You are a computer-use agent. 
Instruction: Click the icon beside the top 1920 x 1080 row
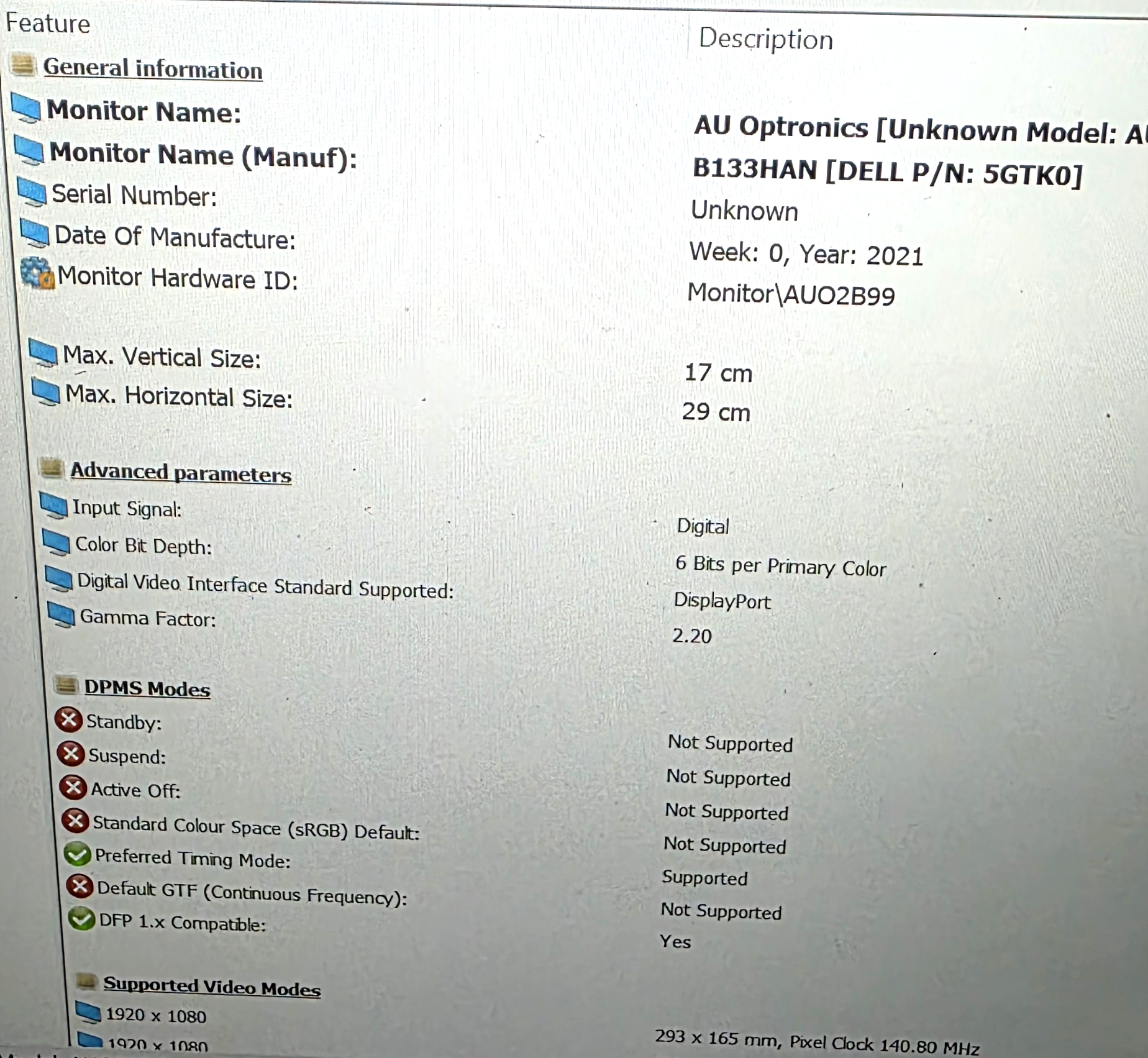[x=88, y=1012]
